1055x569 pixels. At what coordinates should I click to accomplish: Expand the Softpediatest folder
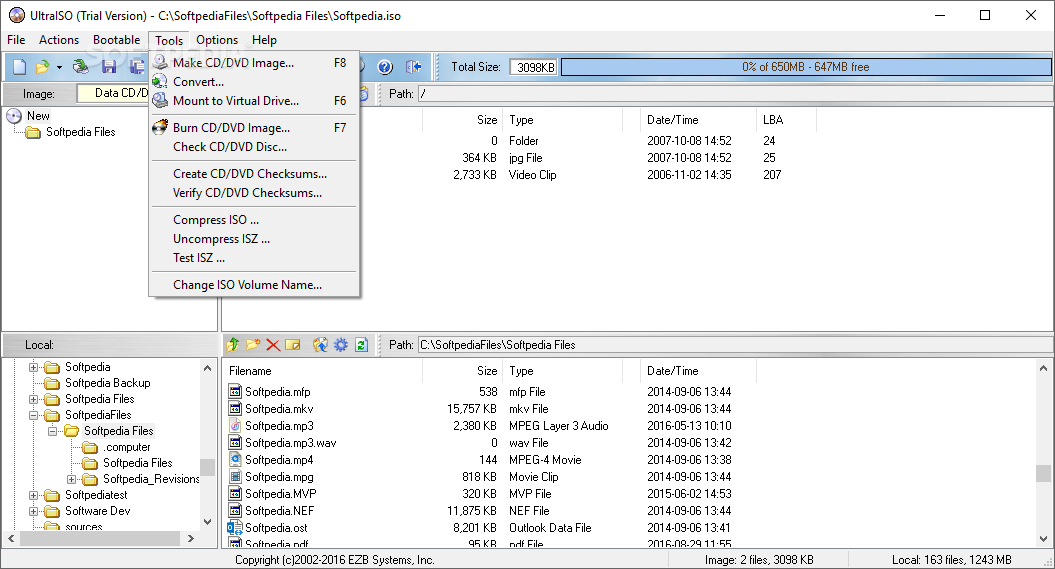click(x=33, y=496)
